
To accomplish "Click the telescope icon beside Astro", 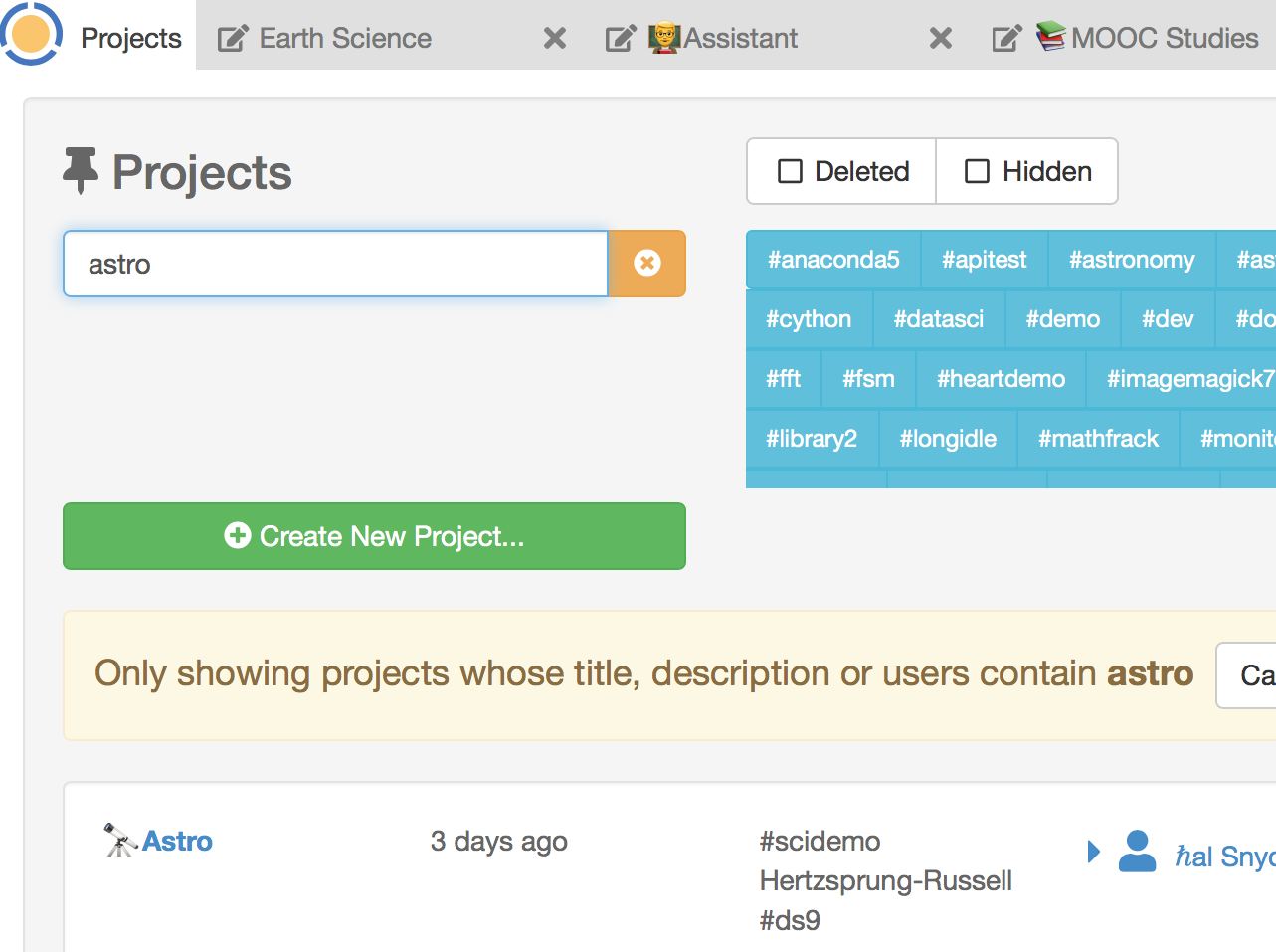I will [x=120, y=841].
